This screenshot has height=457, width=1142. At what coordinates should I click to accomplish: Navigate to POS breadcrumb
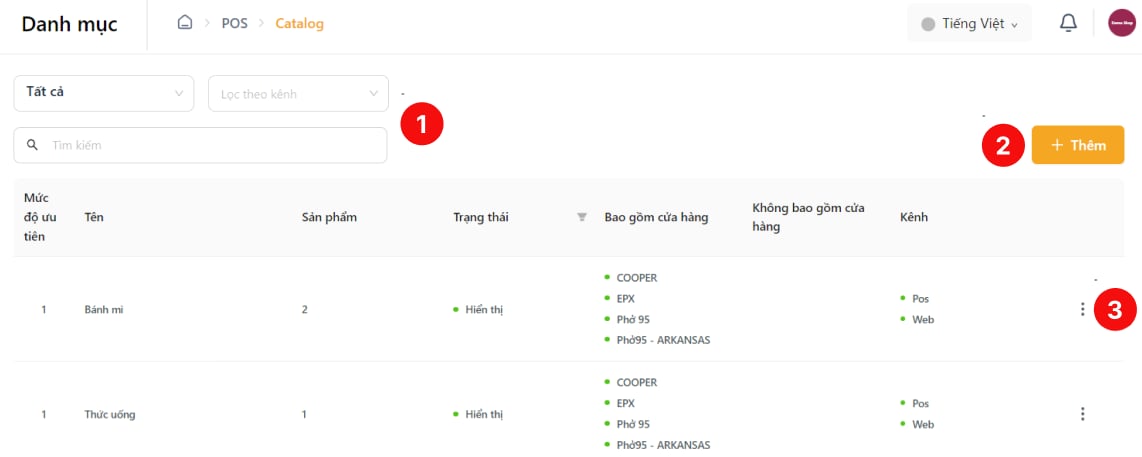pos(235,23)
